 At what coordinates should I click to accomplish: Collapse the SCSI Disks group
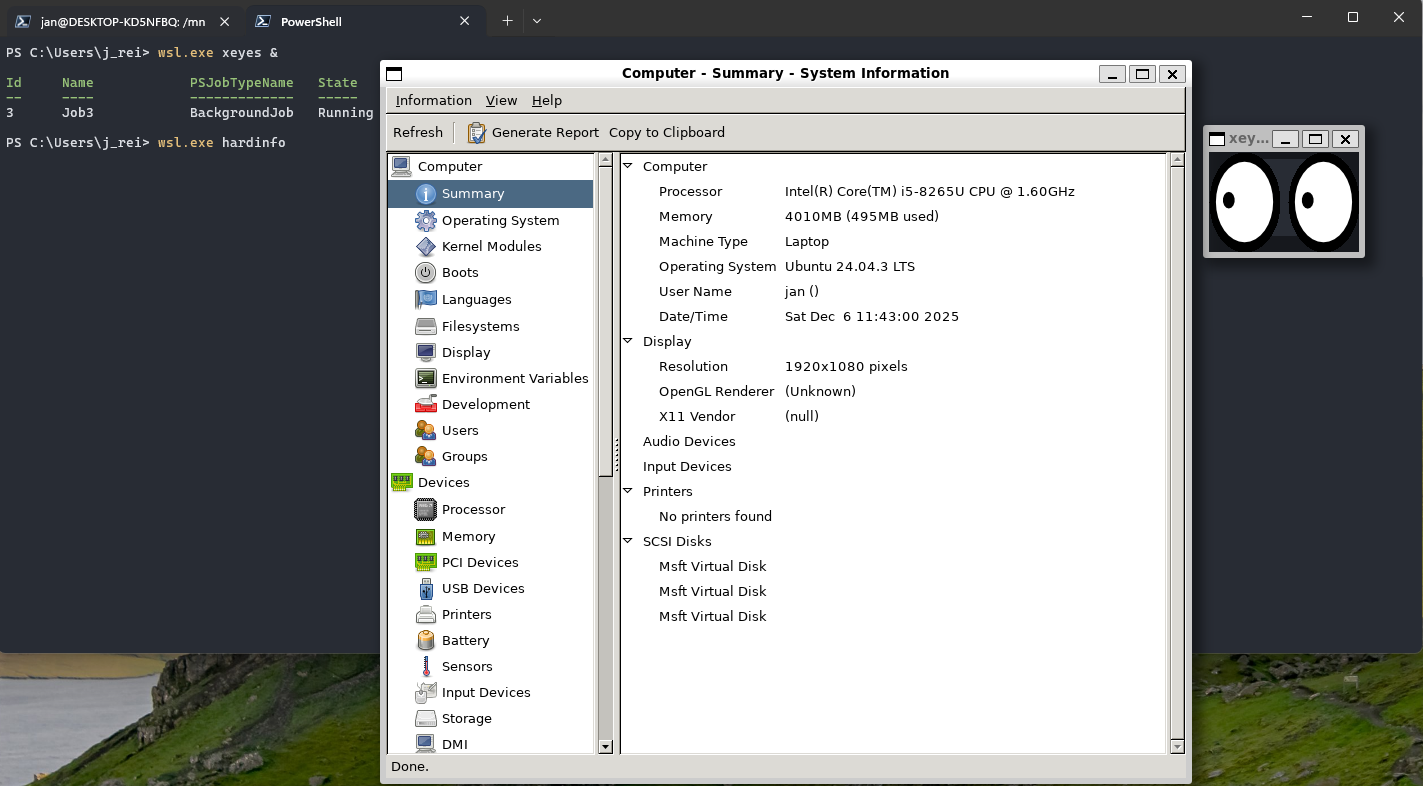pyautogui.click(x=629, y=541)
